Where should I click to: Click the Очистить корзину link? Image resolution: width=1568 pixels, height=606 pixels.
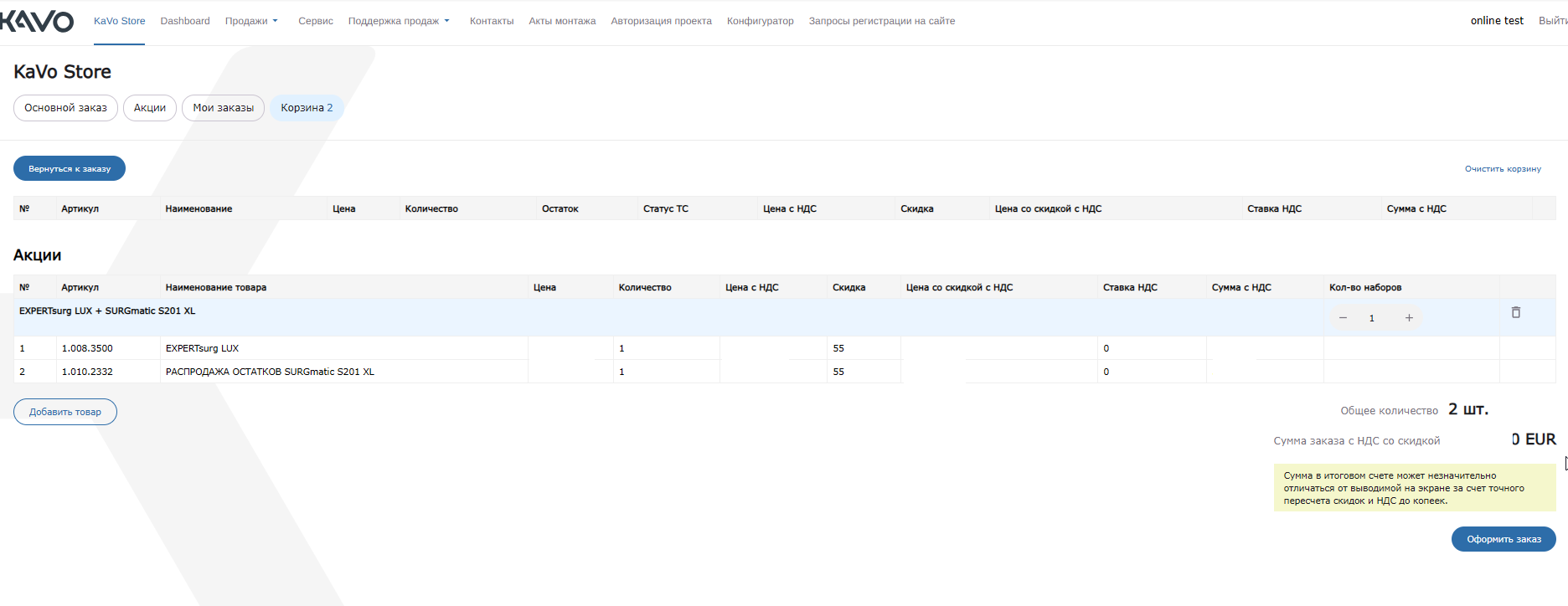coord(1503,169)
